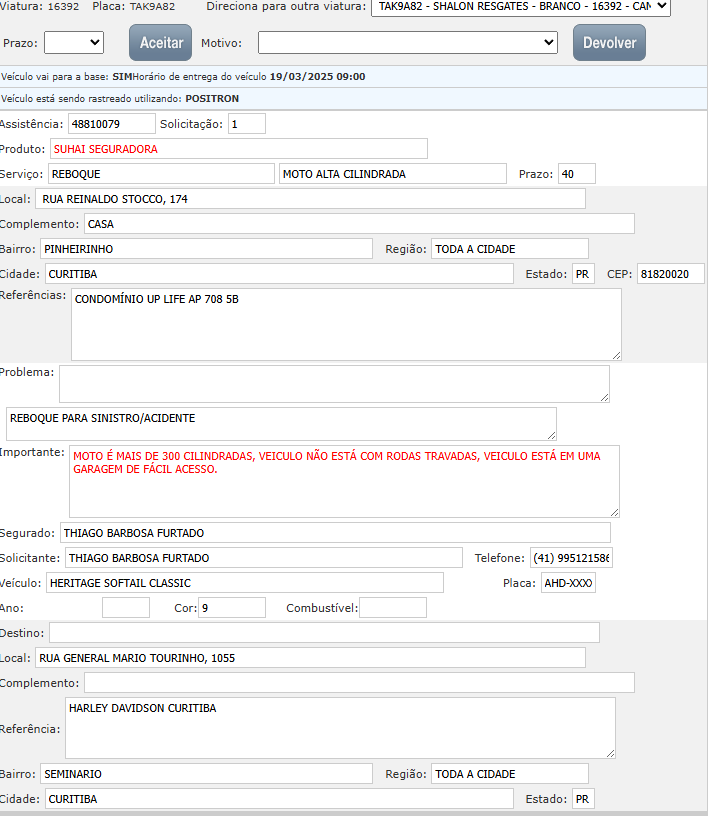
Task: Click the origin Região field TODA A CIDADE
Action: pos(510,249)
